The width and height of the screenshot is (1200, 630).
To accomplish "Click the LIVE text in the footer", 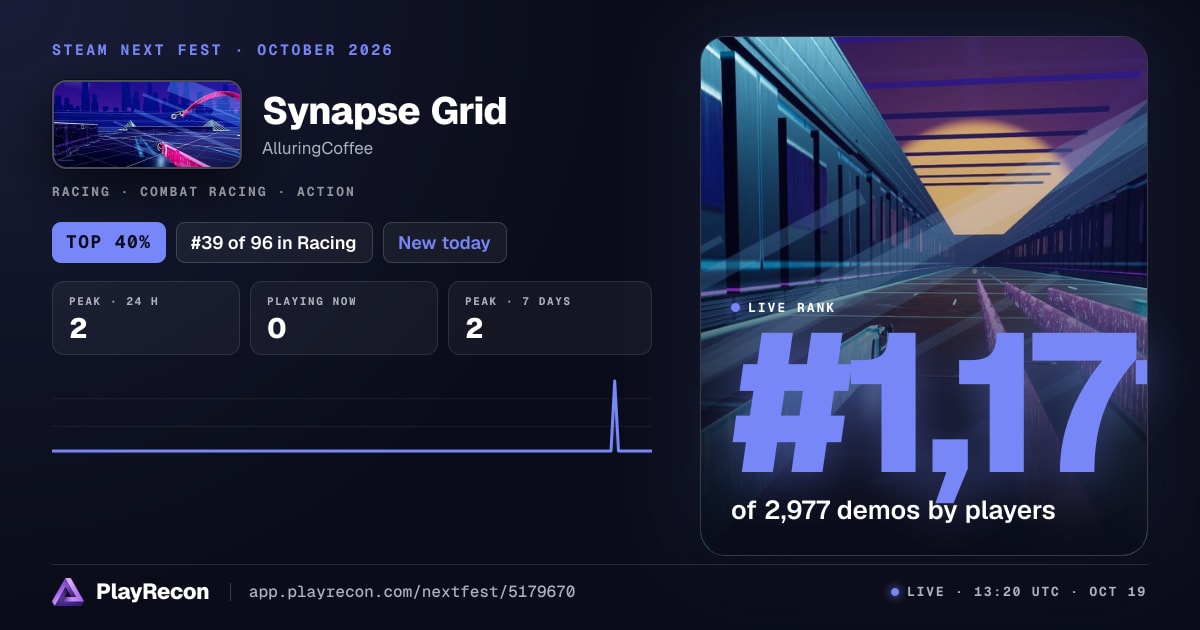I will pos(925,592).
